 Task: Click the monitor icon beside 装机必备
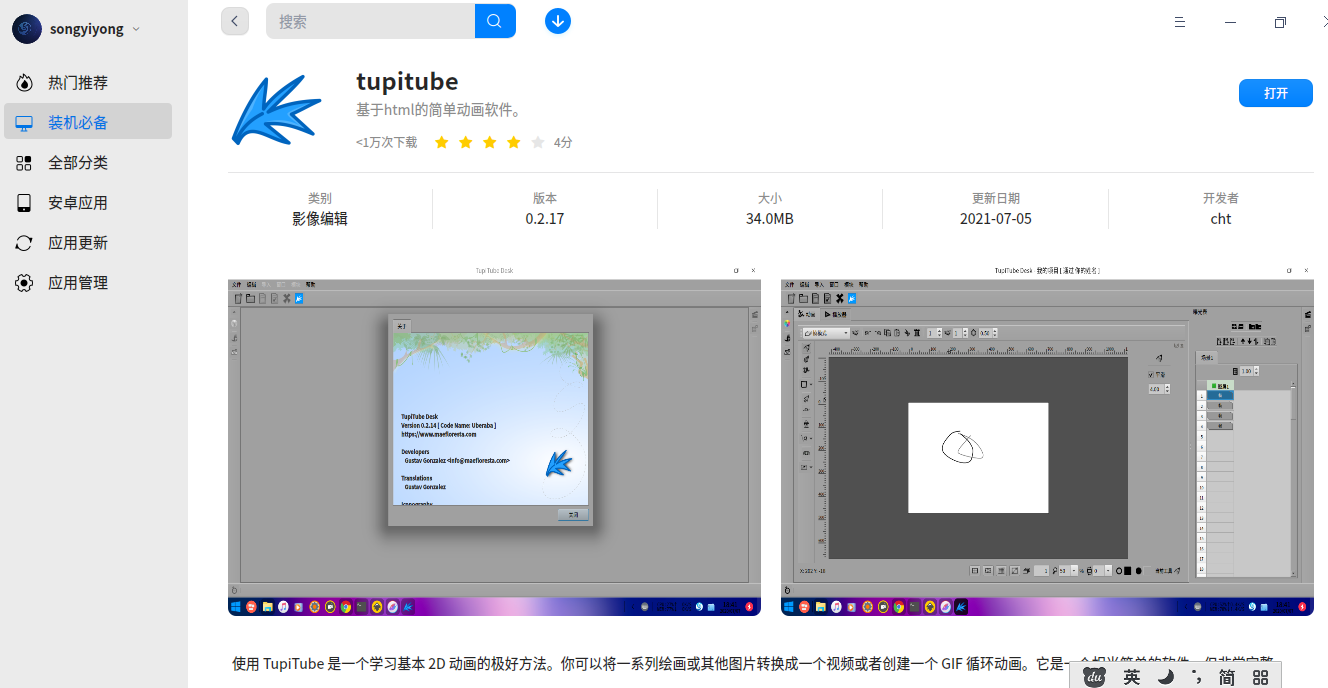click(24, 123)
